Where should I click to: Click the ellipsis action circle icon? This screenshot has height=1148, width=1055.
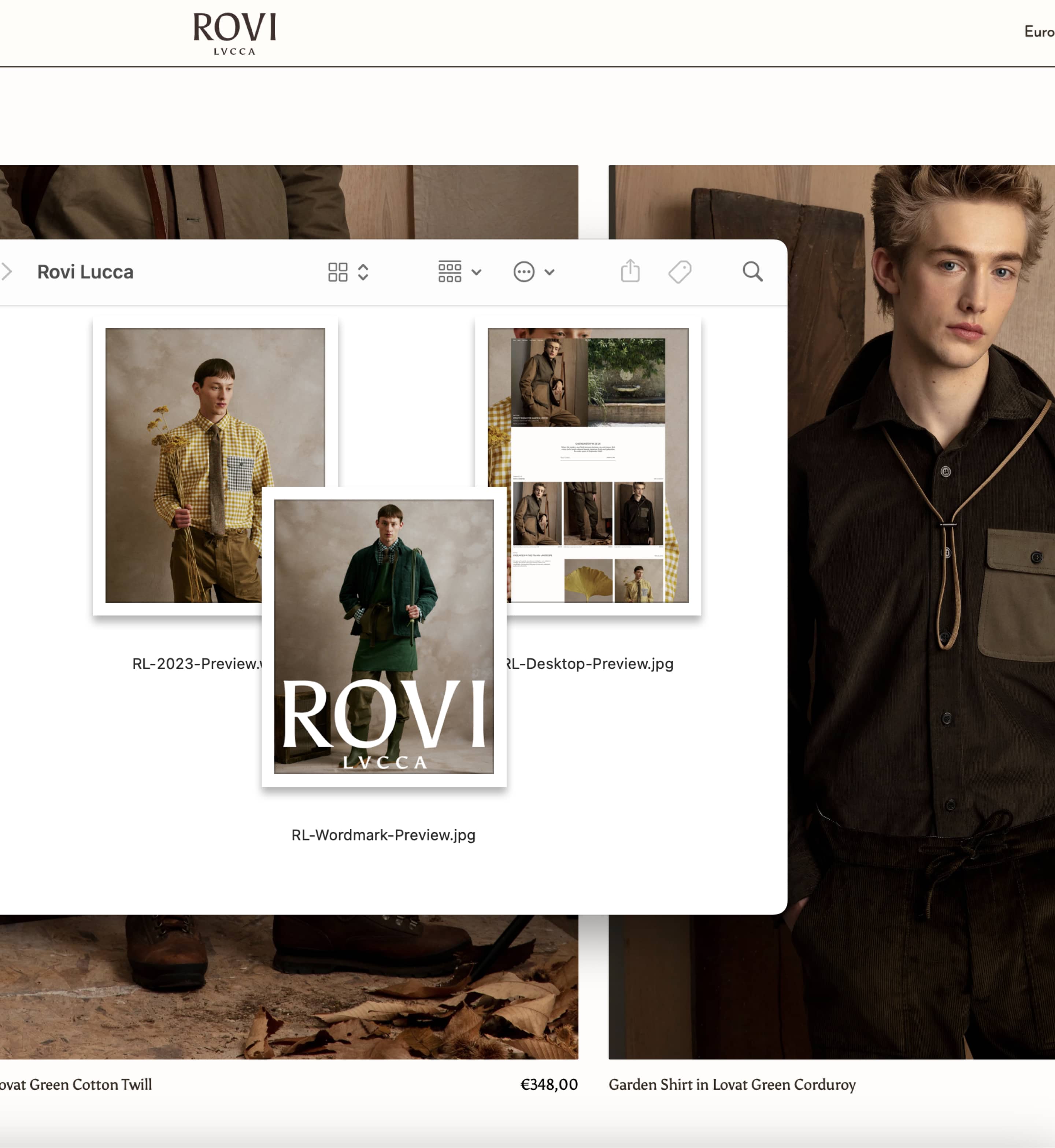[x=523, y=272]
